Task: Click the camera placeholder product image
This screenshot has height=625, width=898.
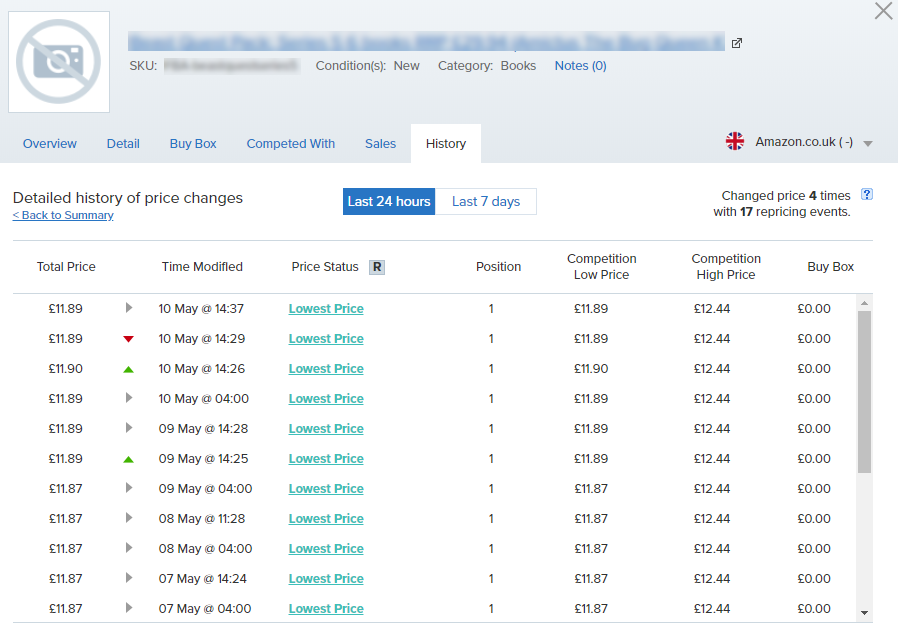Action: [58, 62]
